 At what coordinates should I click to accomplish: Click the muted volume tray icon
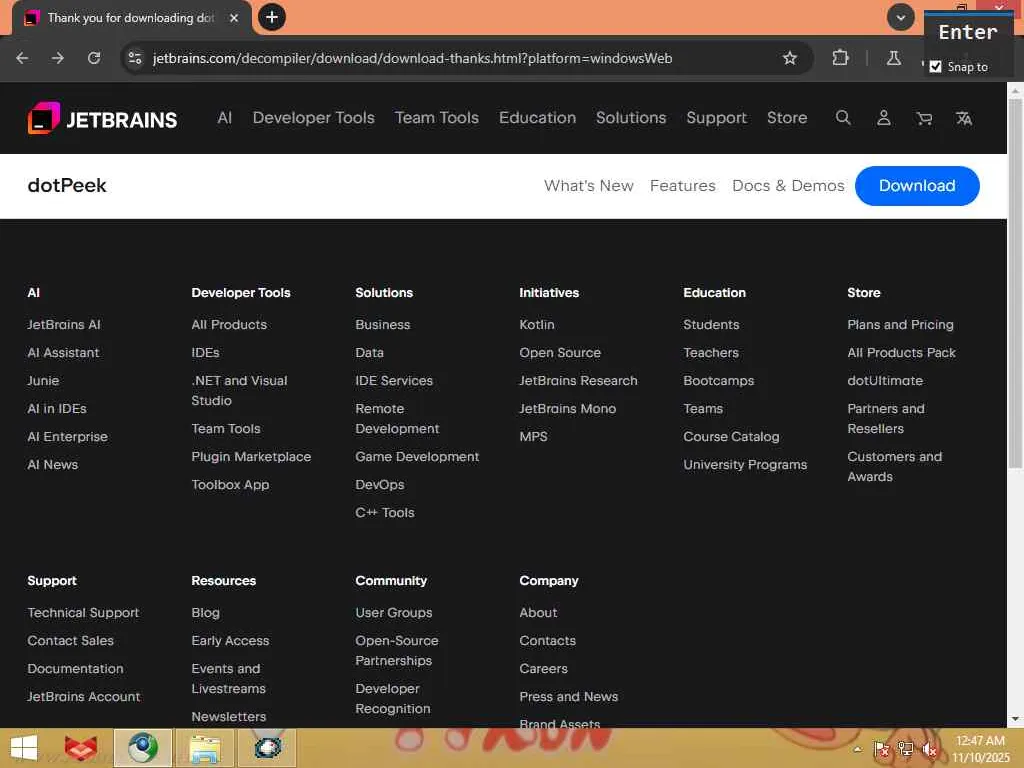point(929,749)
